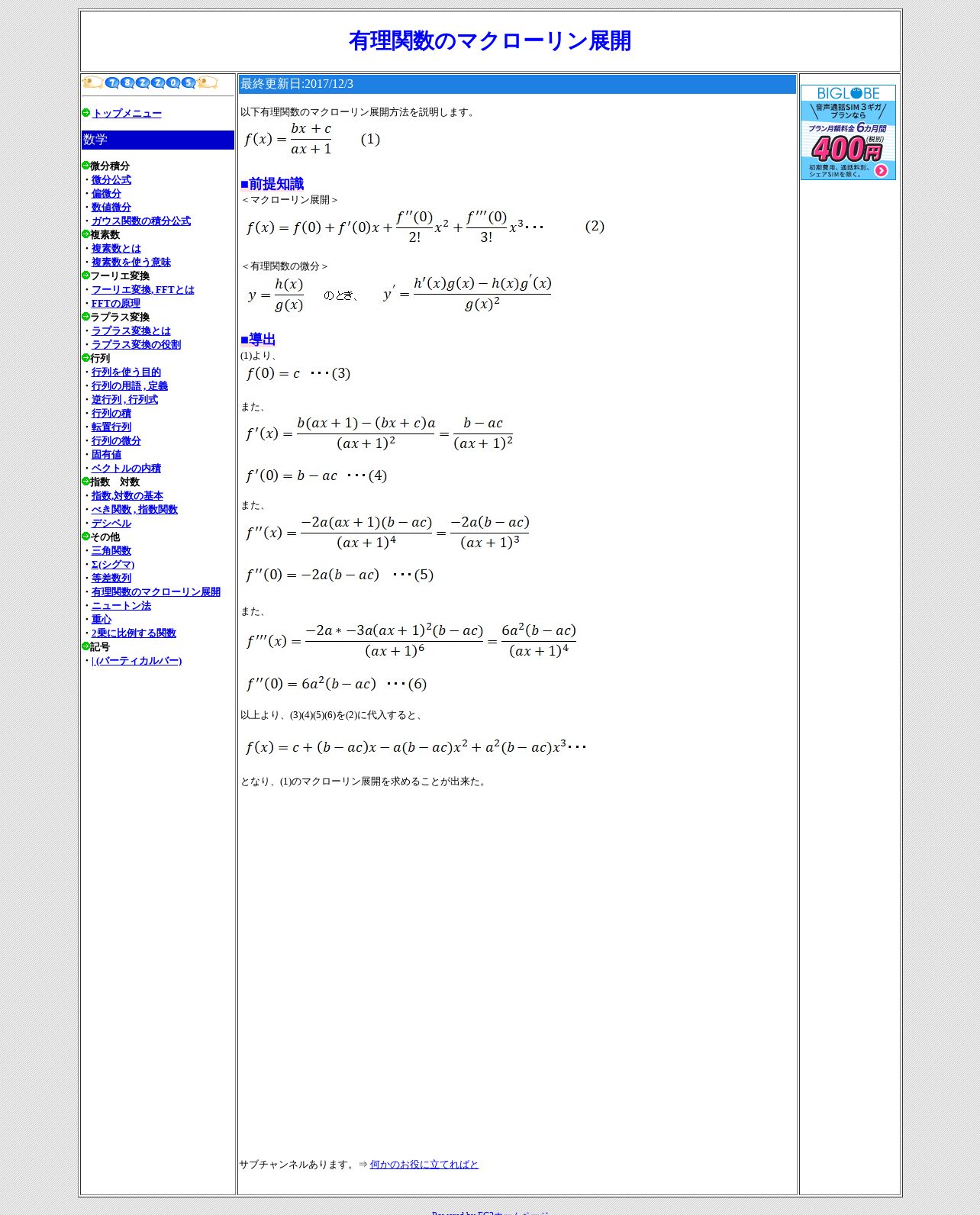Click the green arrow icon next to 記号
Screen dimensions: 980x1215
[85, 646]
